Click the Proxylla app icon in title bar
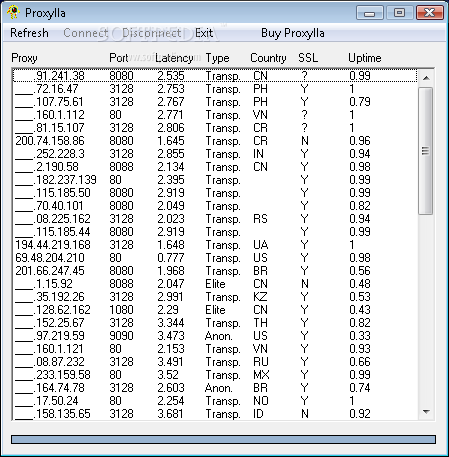This screenshot has height=457, width=449. point(13,13)
